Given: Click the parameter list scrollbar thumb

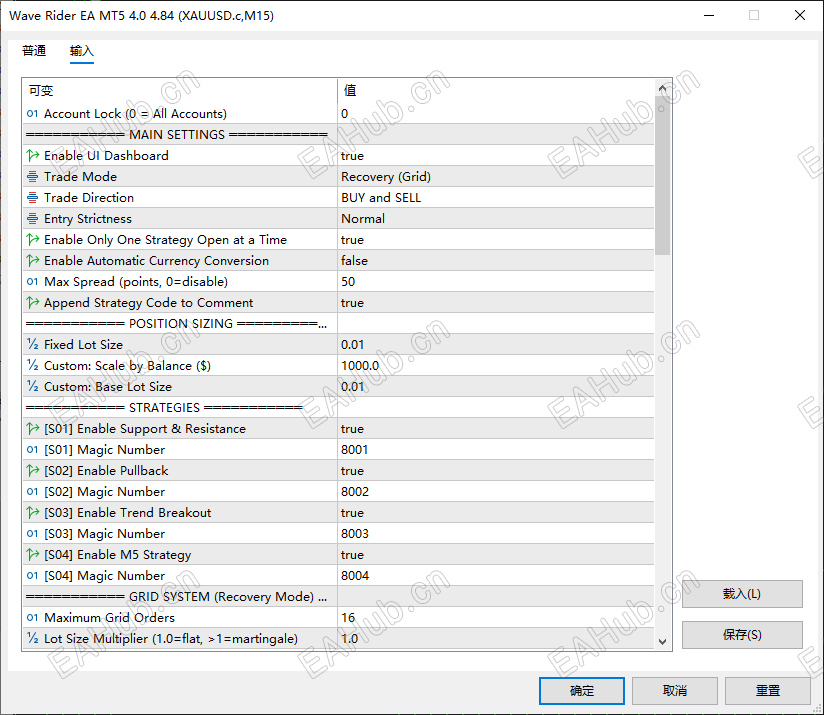Looking at the screenshot, I should tap(662, 176).
